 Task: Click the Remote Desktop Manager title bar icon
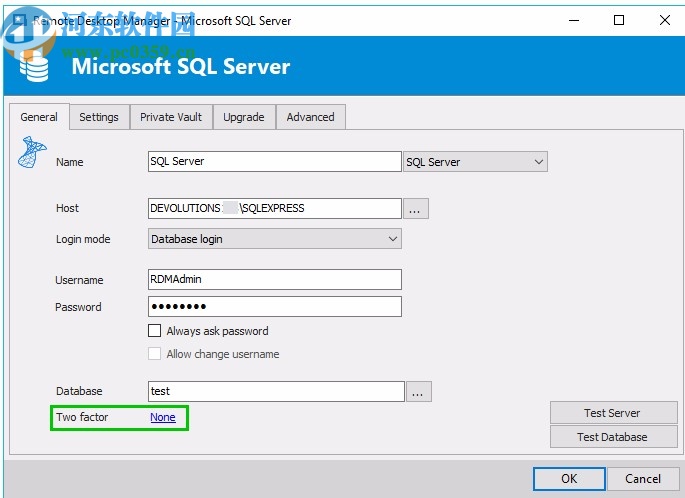pyautogui.click(x=20, y=20)
